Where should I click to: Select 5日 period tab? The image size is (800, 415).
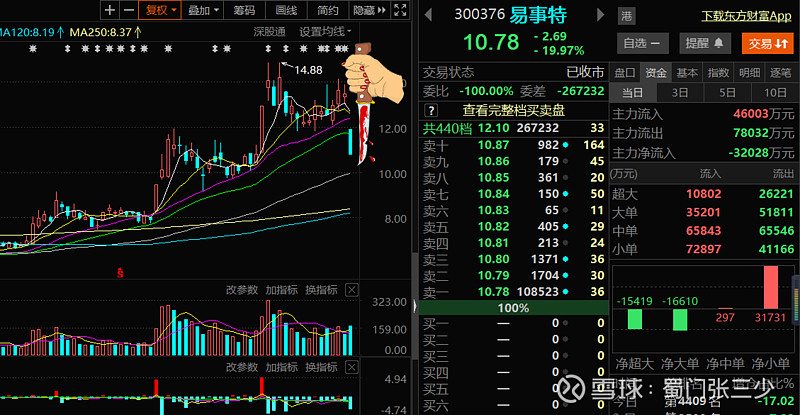728,93
